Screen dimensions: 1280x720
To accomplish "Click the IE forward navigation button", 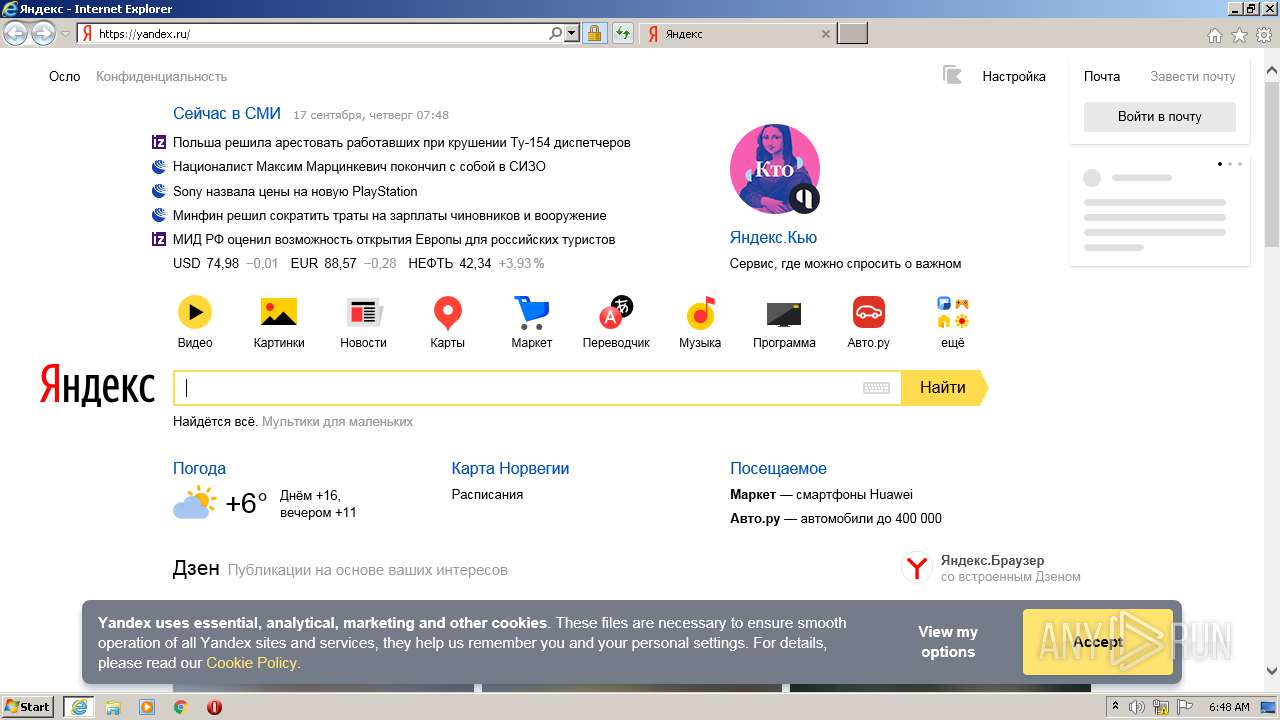I will click(43, 33).
